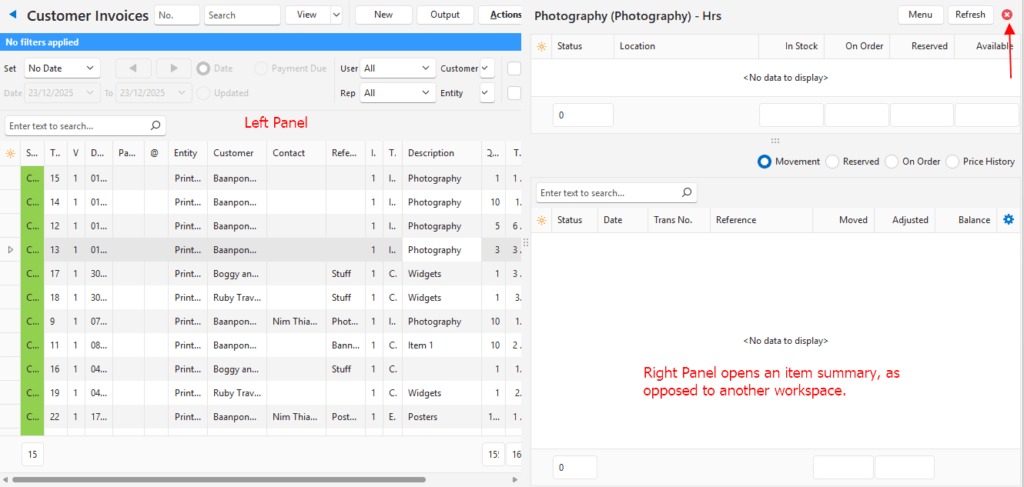Close the Photography item summary panel
1024x487 pixels.
click(x=1007, y=15)
